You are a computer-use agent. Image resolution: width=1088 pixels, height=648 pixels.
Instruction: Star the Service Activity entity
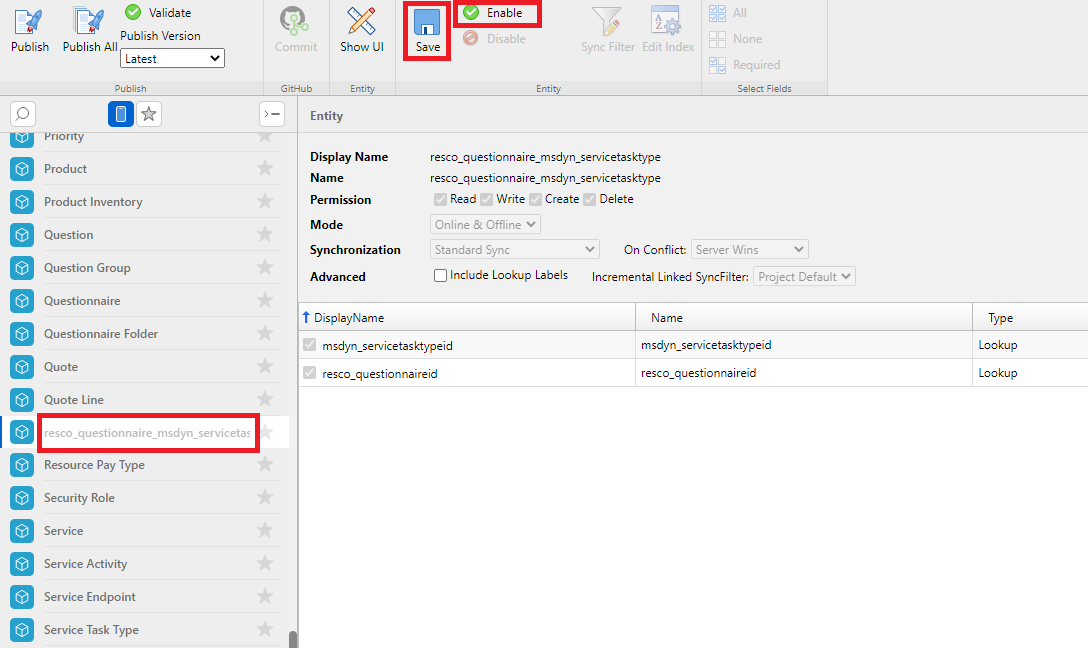click(264, 563)
